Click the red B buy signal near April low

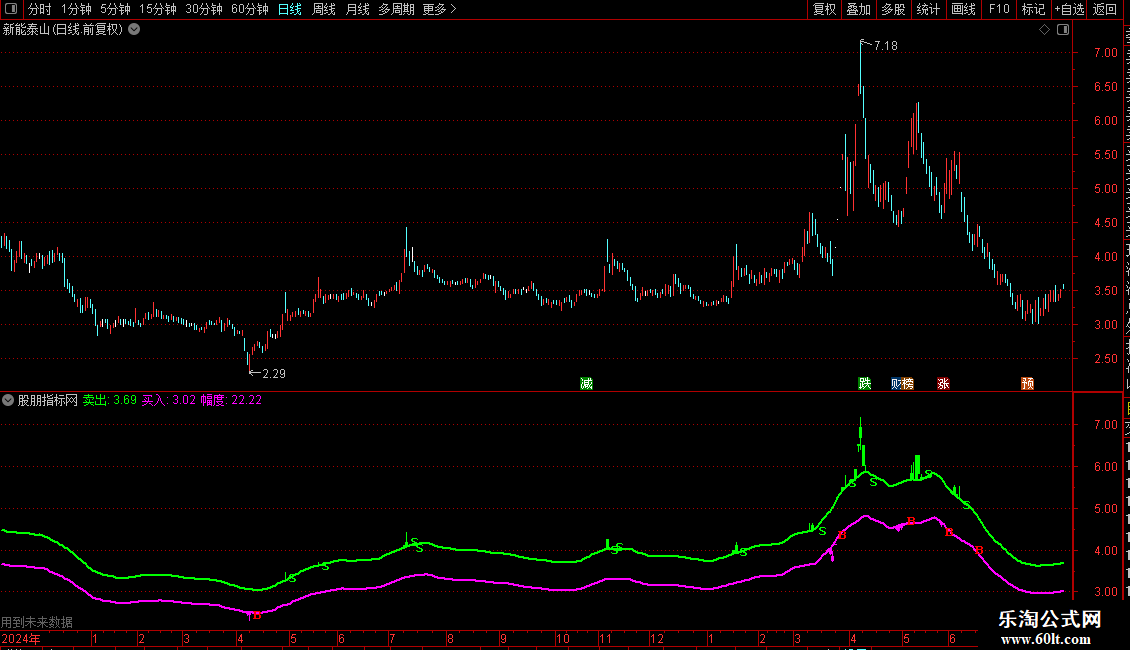[x=257, y=615]
